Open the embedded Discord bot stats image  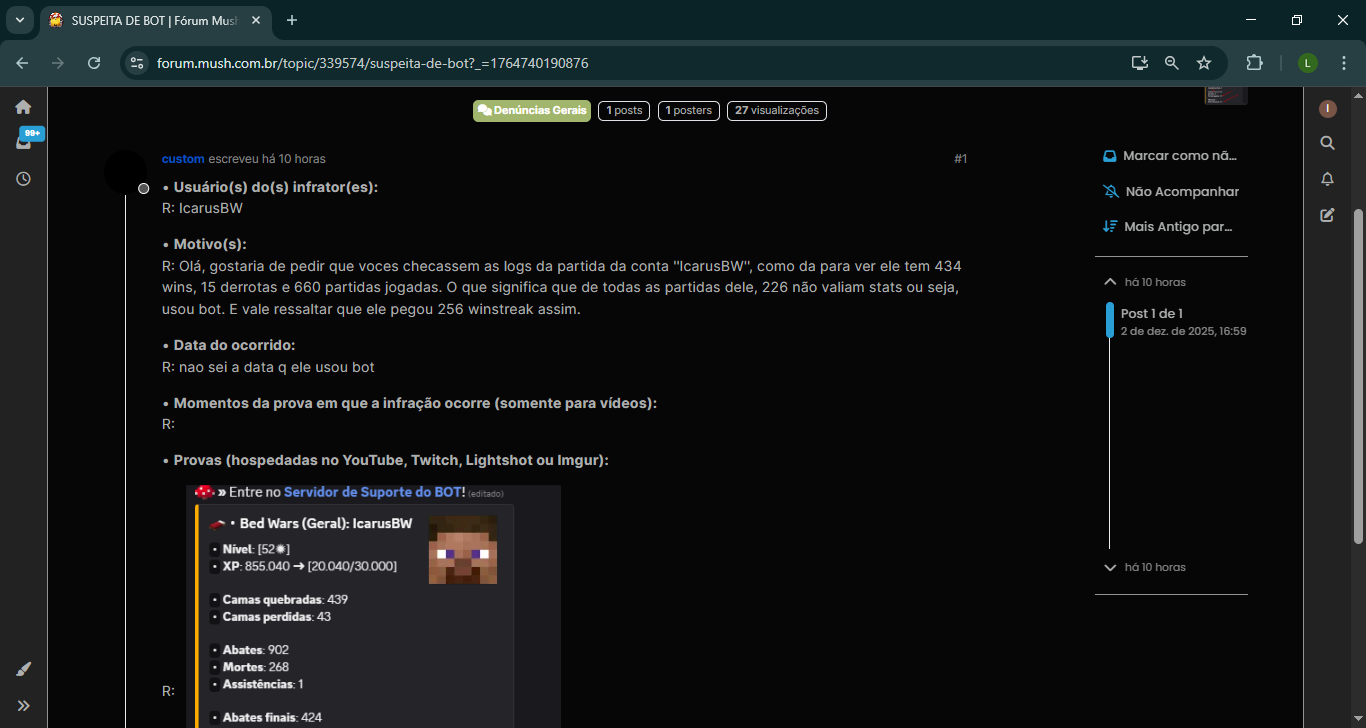click(x=373, y=606)
